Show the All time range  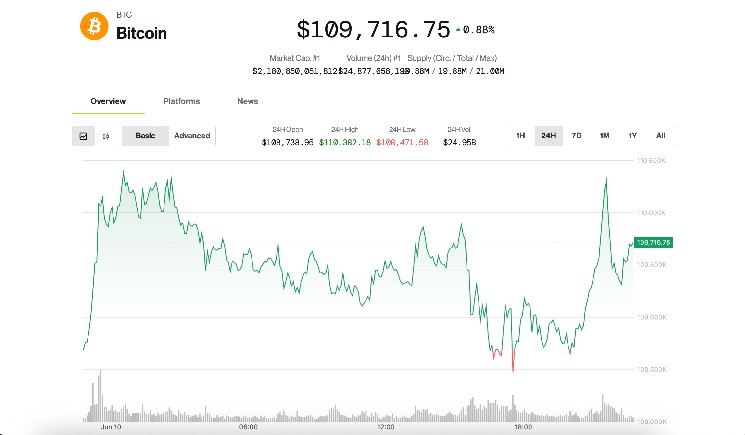[x=660, y=136]
